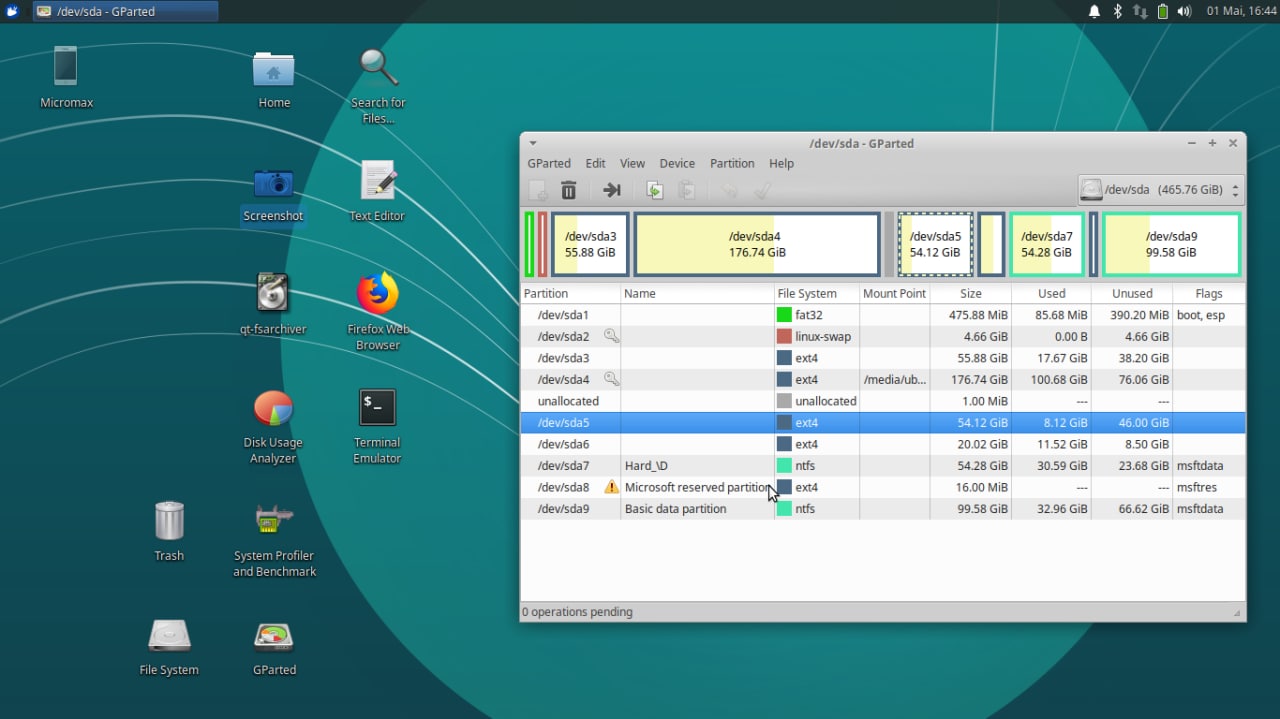1280x719 pixels.
Task: Click the Apply all operations checkmark
Action: click(762, 190)
